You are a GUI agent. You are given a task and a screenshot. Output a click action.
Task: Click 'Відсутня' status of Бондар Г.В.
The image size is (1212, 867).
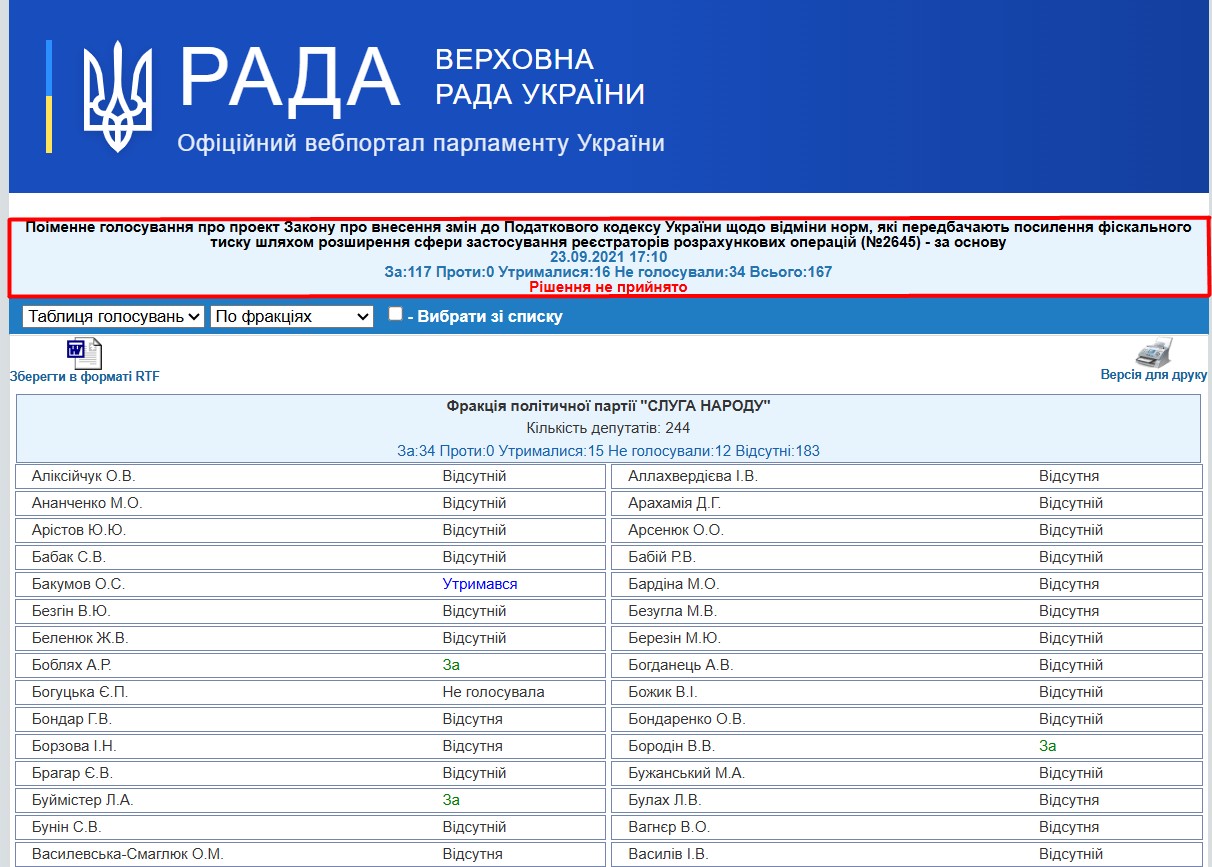click(473, 719)
